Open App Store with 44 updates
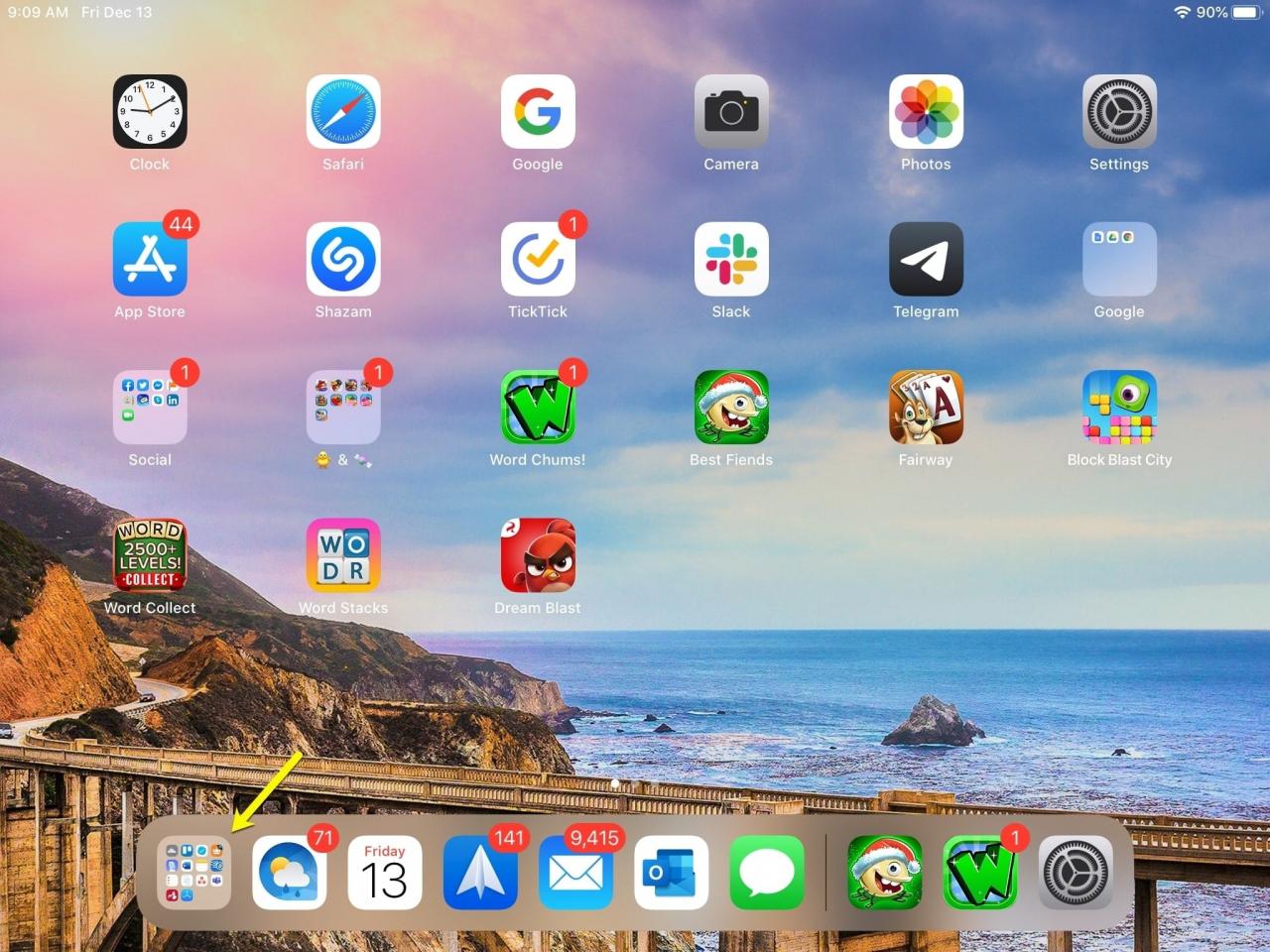The image size is (1270, 952). coord(150,260)
